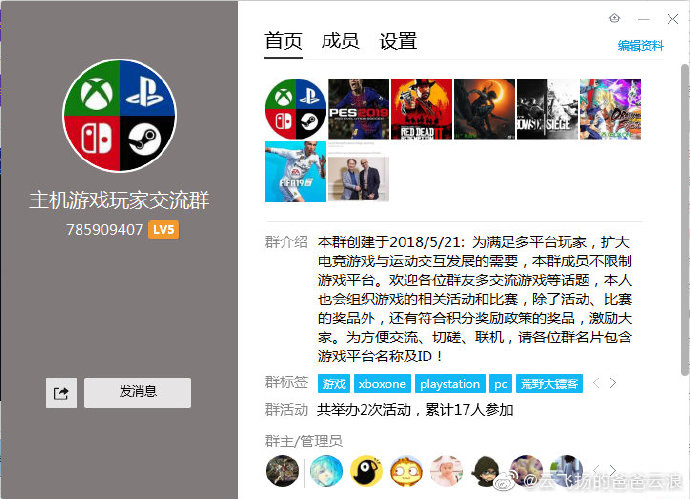Click the pin-to-top icon near minimize

click(x=614, y=18)
